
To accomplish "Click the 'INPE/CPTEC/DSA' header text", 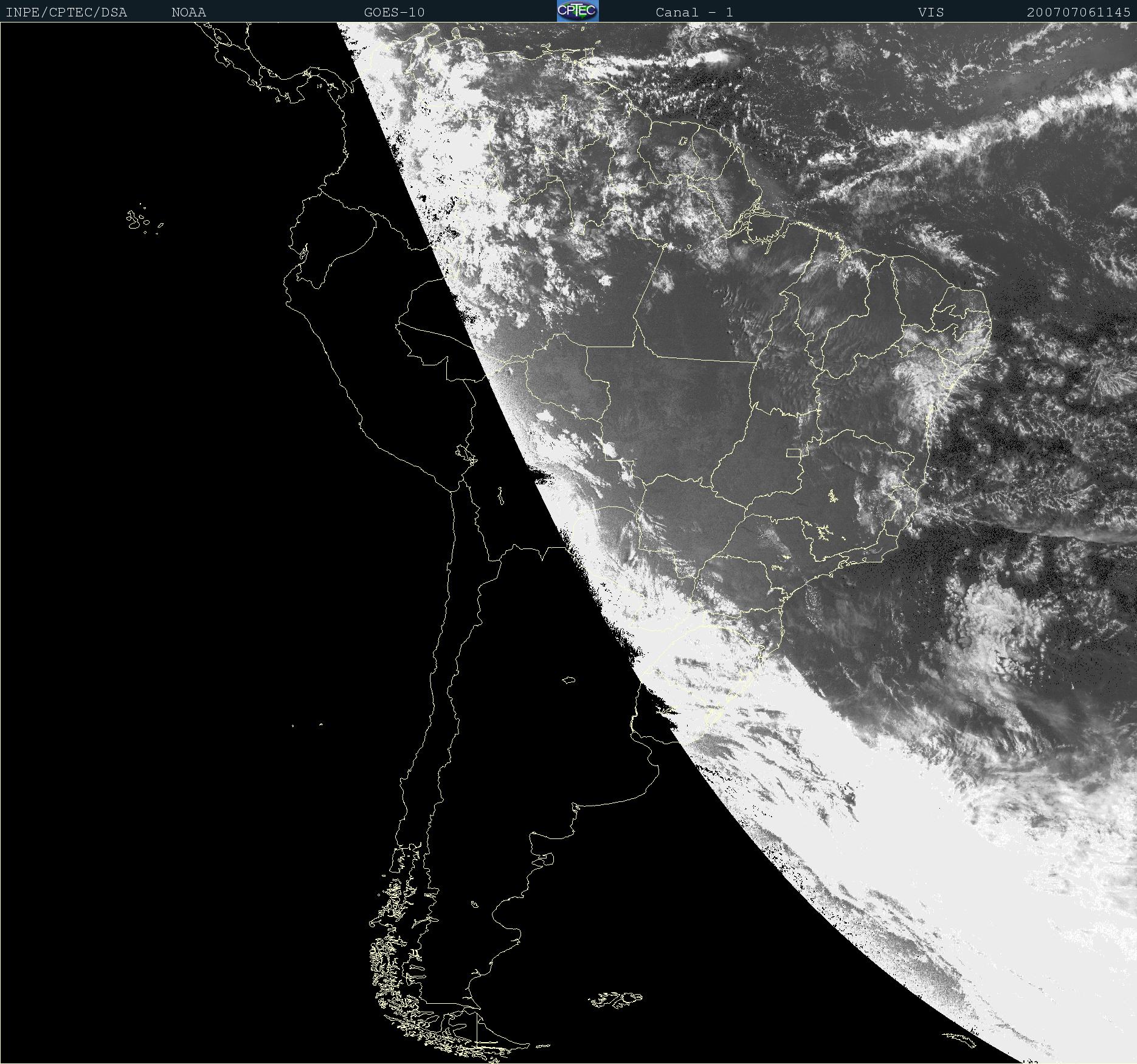I will point(66,12).
